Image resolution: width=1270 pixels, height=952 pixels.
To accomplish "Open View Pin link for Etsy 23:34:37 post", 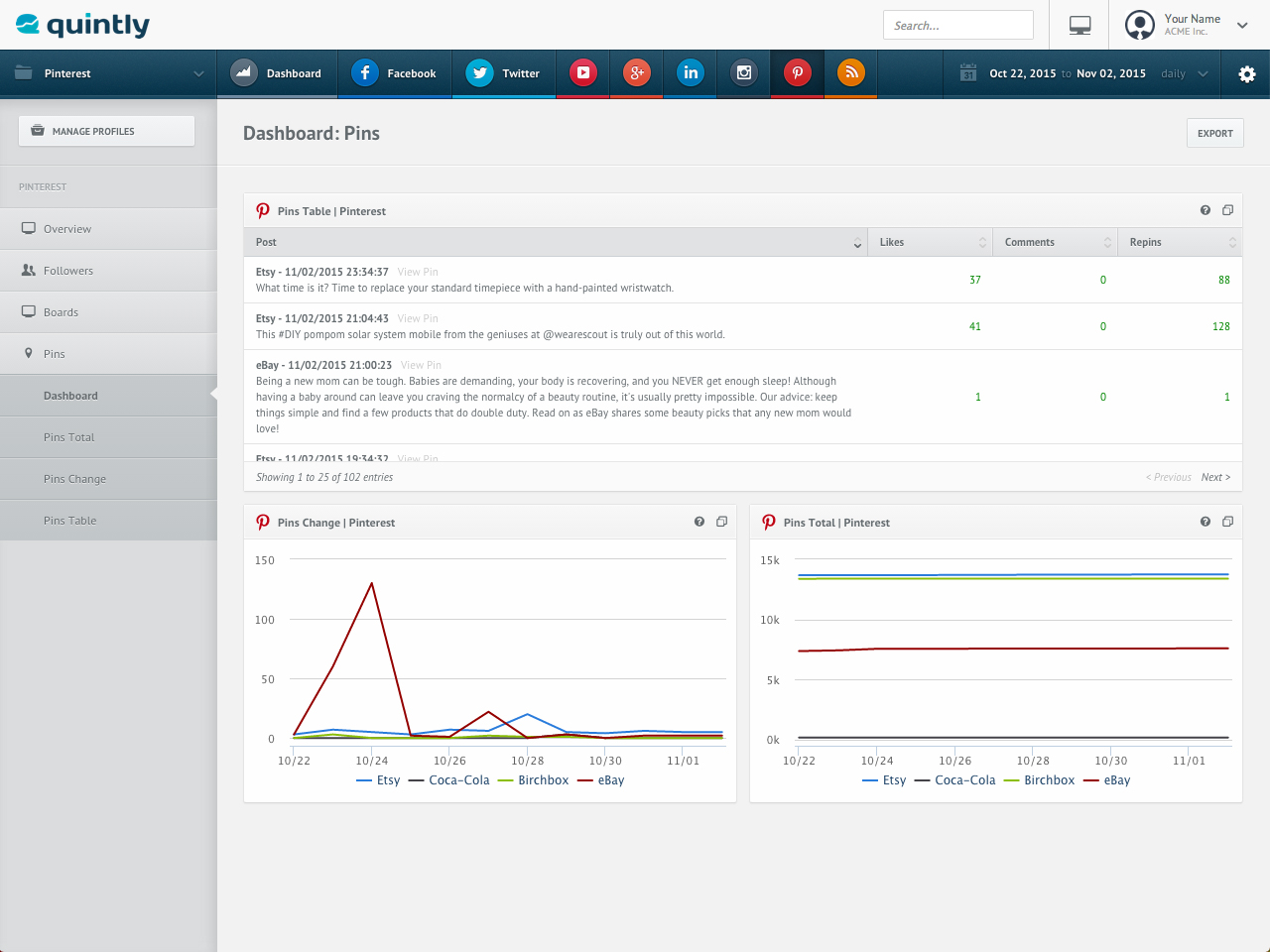I will (418, 272).
